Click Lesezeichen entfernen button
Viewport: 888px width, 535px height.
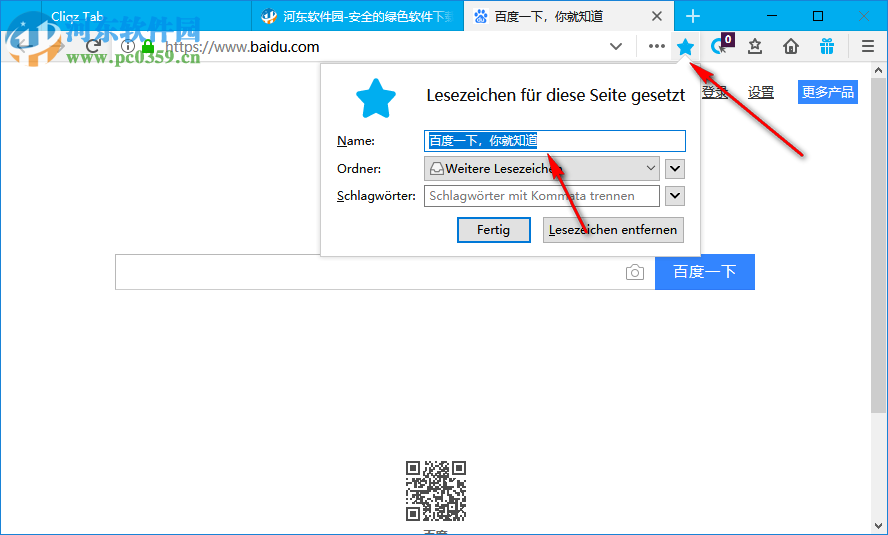point(613,230)
